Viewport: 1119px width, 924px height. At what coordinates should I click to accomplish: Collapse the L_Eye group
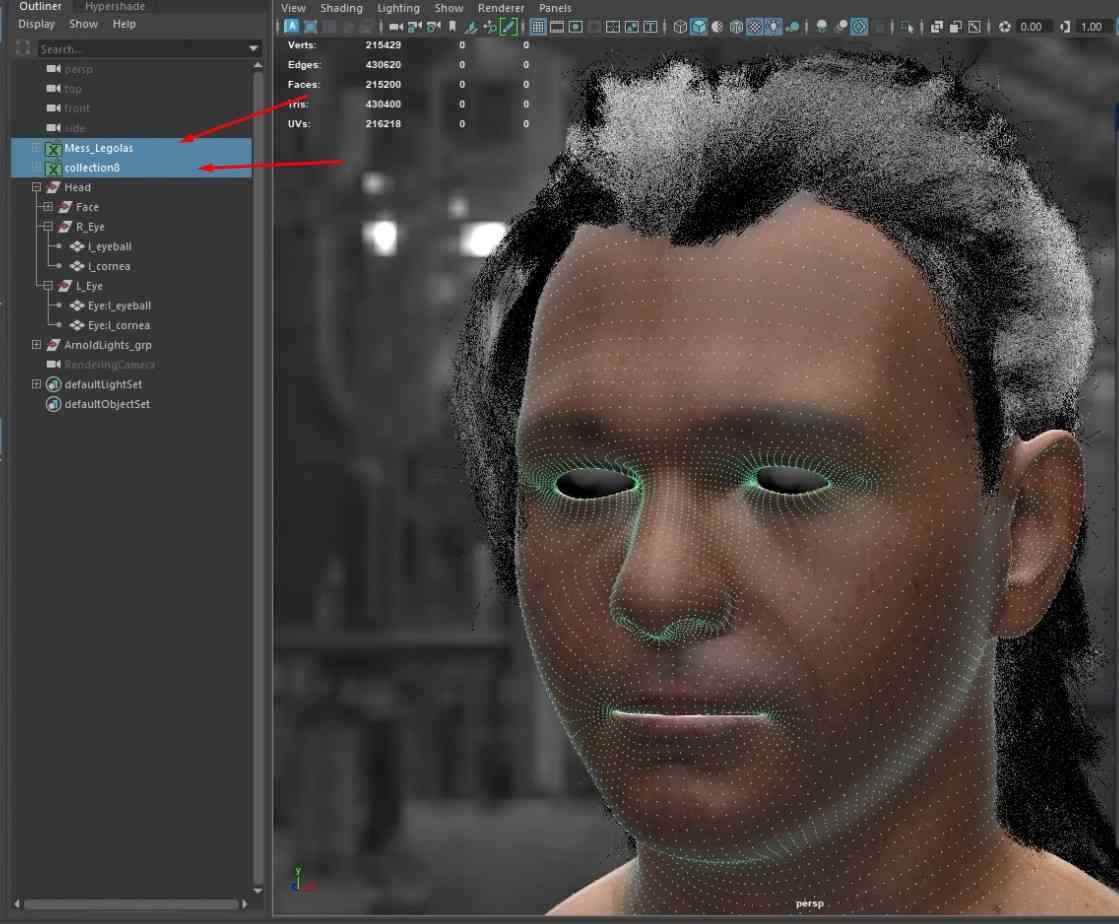click(48, 285)
